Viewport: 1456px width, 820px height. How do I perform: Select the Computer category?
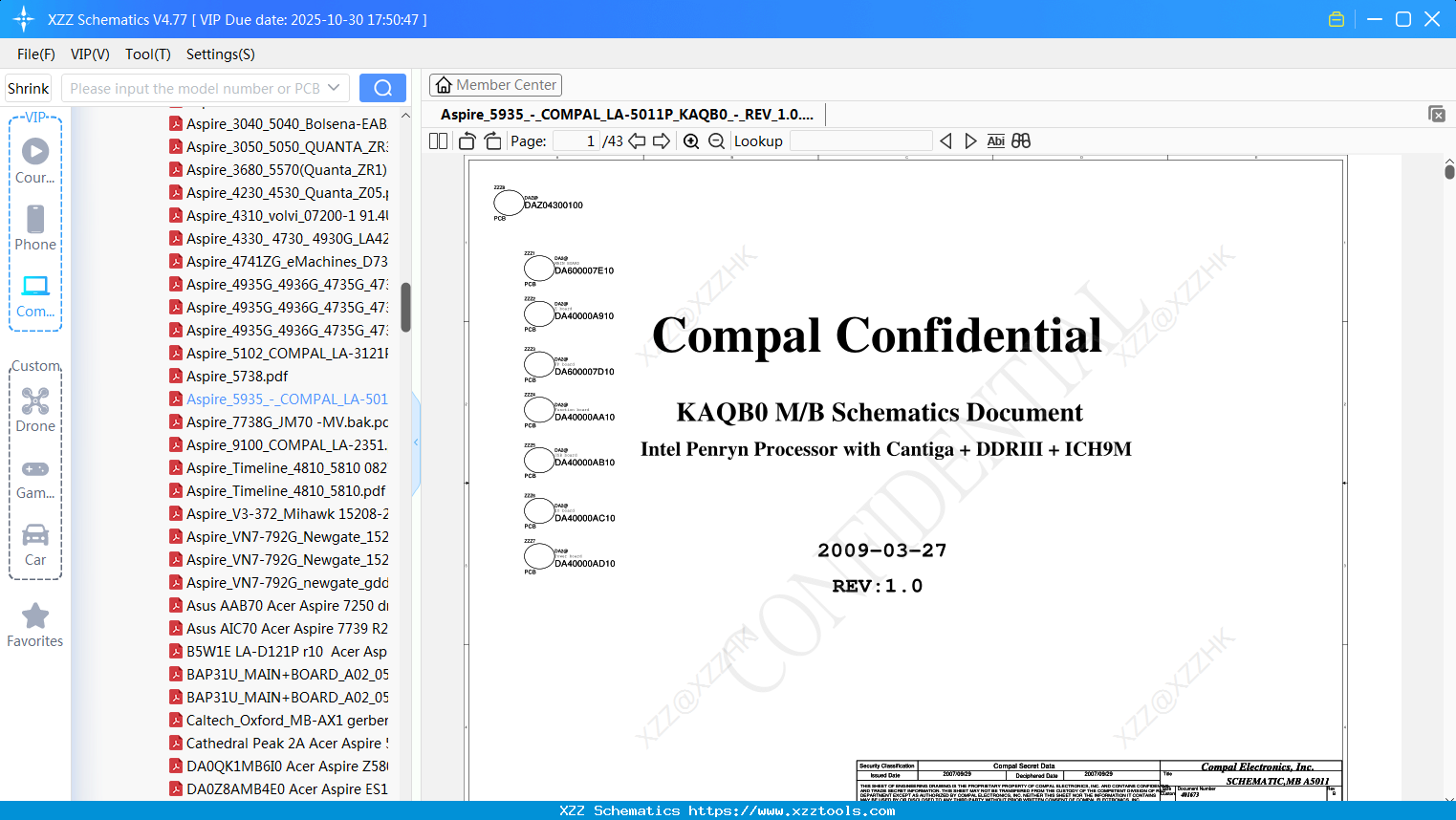click(x=35, y=296)
